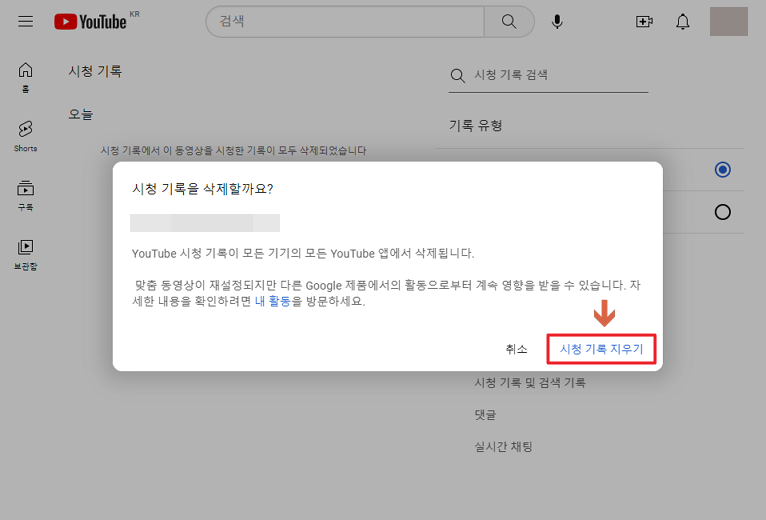Open the 내 활동 link
The width and height of the screenshot is (766, 520).
(x=273, y=301)
